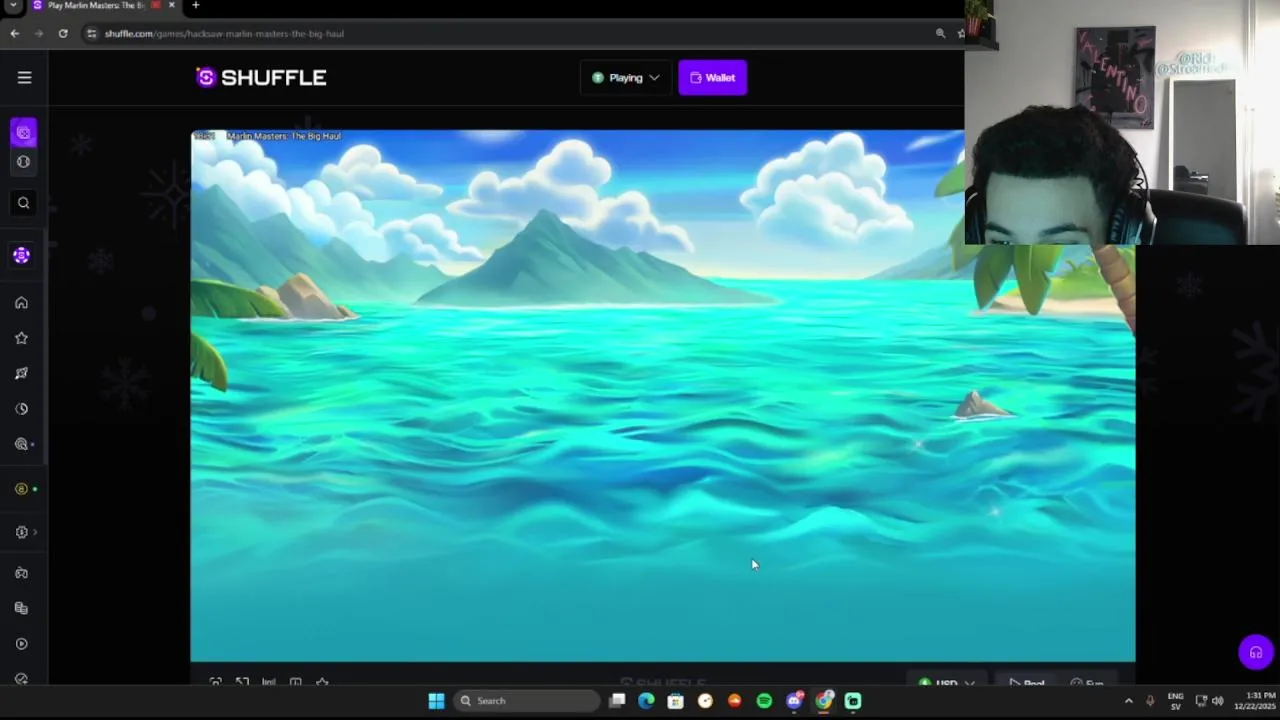Show hidden icons in the system tray

[x=1129, y=701]
